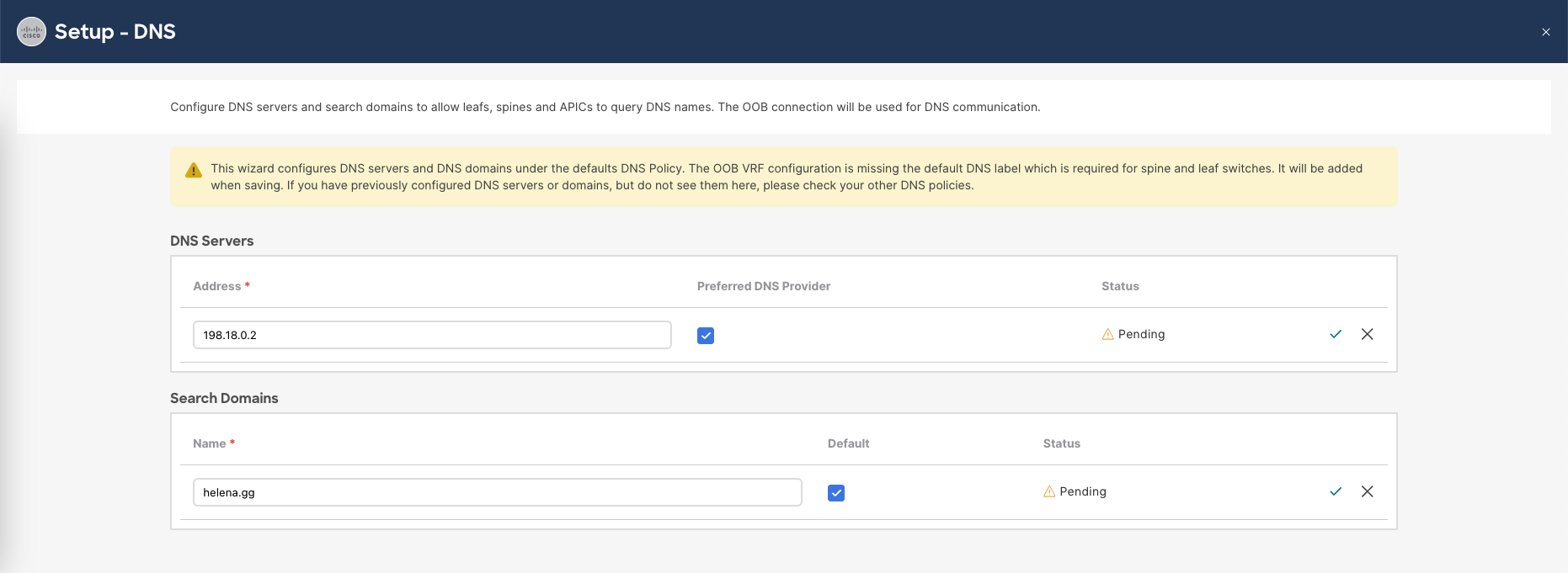Image resolution: width=1568 pixels, height=573 pixels.
Task: Confirm the helena.gg search domain row
Action: pos(1336,491)
